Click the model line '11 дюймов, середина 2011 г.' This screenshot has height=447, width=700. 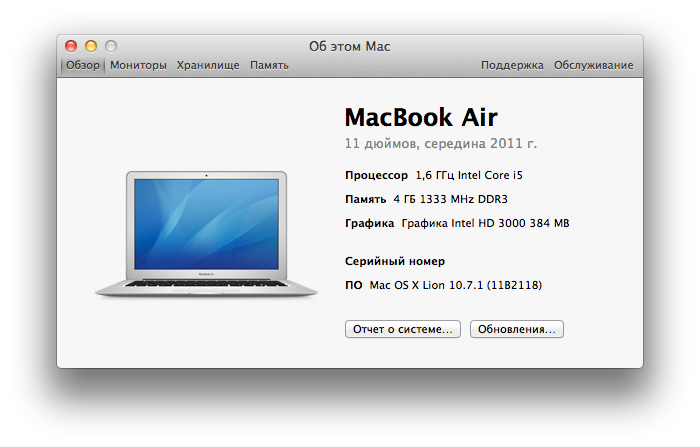pos(441,143)
